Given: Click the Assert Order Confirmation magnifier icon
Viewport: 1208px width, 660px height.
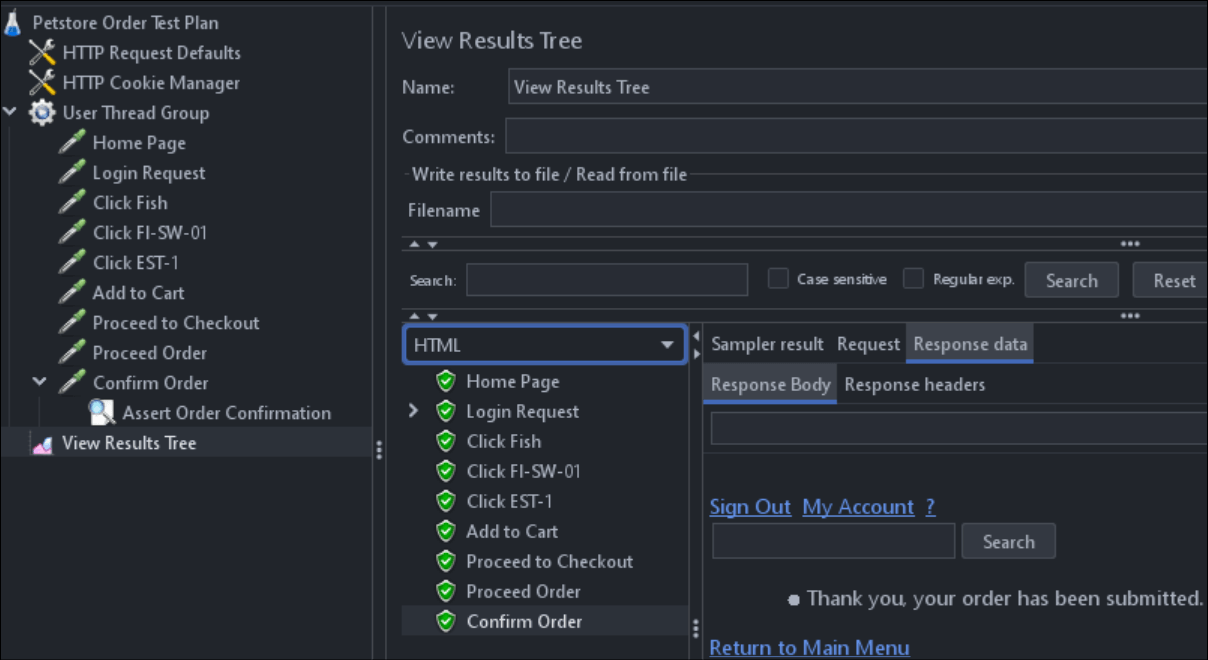Looking at the screenshot, I should pos(100,412).
